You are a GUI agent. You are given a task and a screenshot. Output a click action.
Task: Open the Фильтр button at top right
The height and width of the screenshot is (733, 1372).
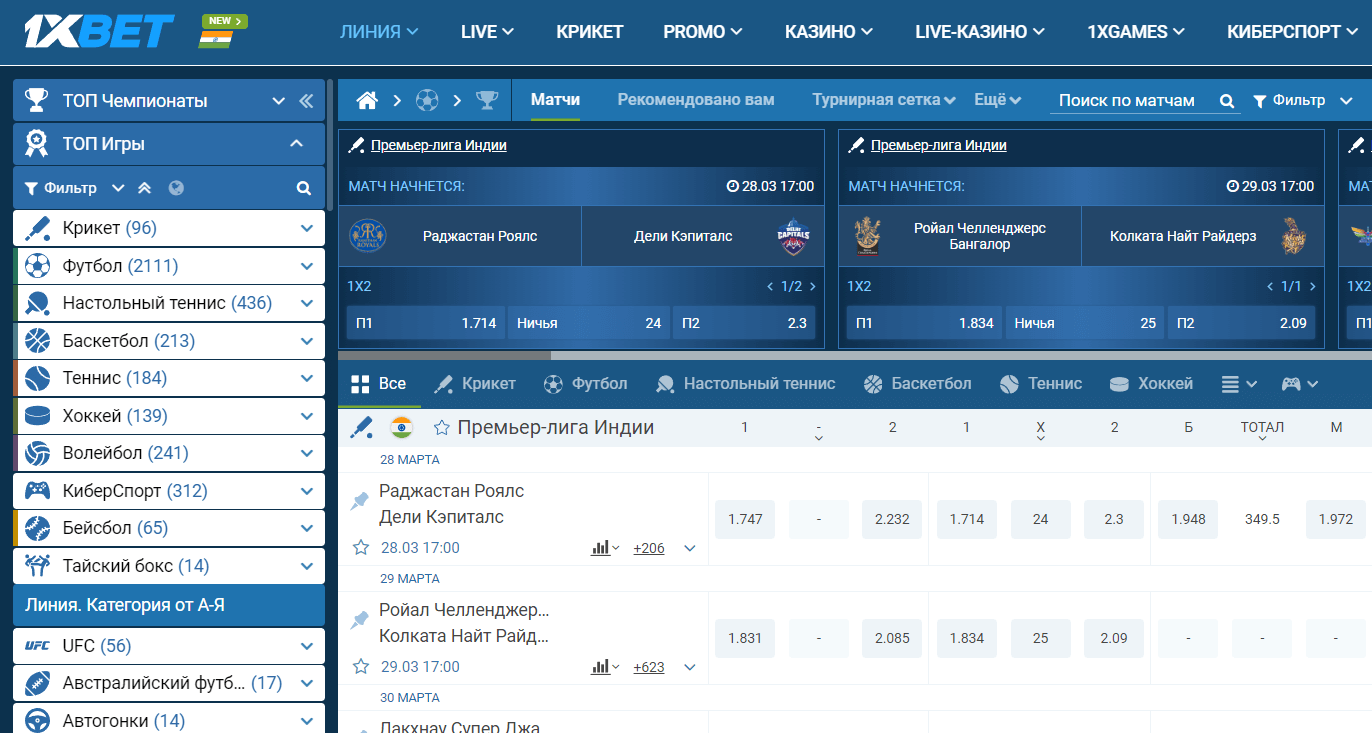pyautogui.click(x=1302, y=101)
